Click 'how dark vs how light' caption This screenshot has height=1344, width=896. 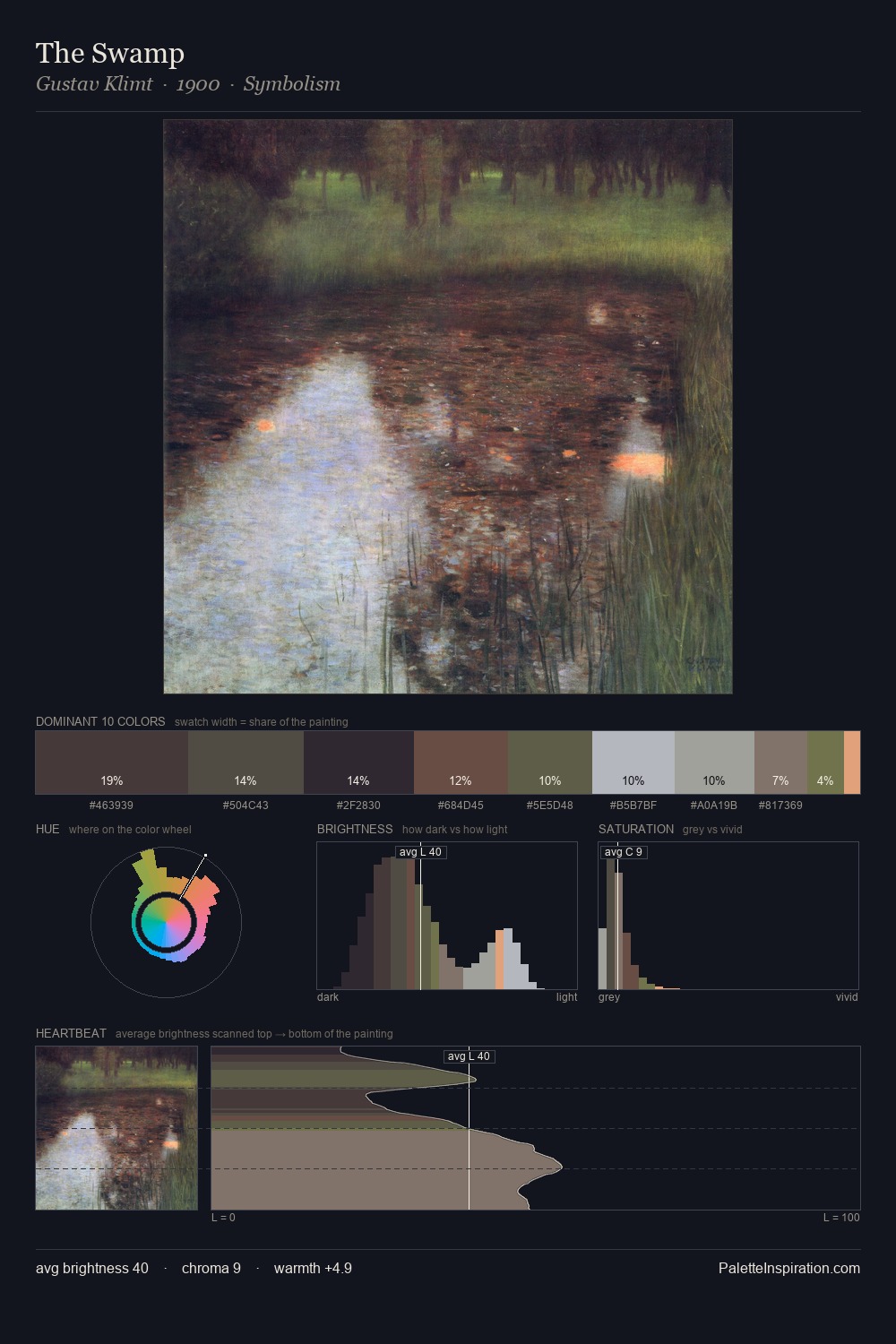pos(455,830)
